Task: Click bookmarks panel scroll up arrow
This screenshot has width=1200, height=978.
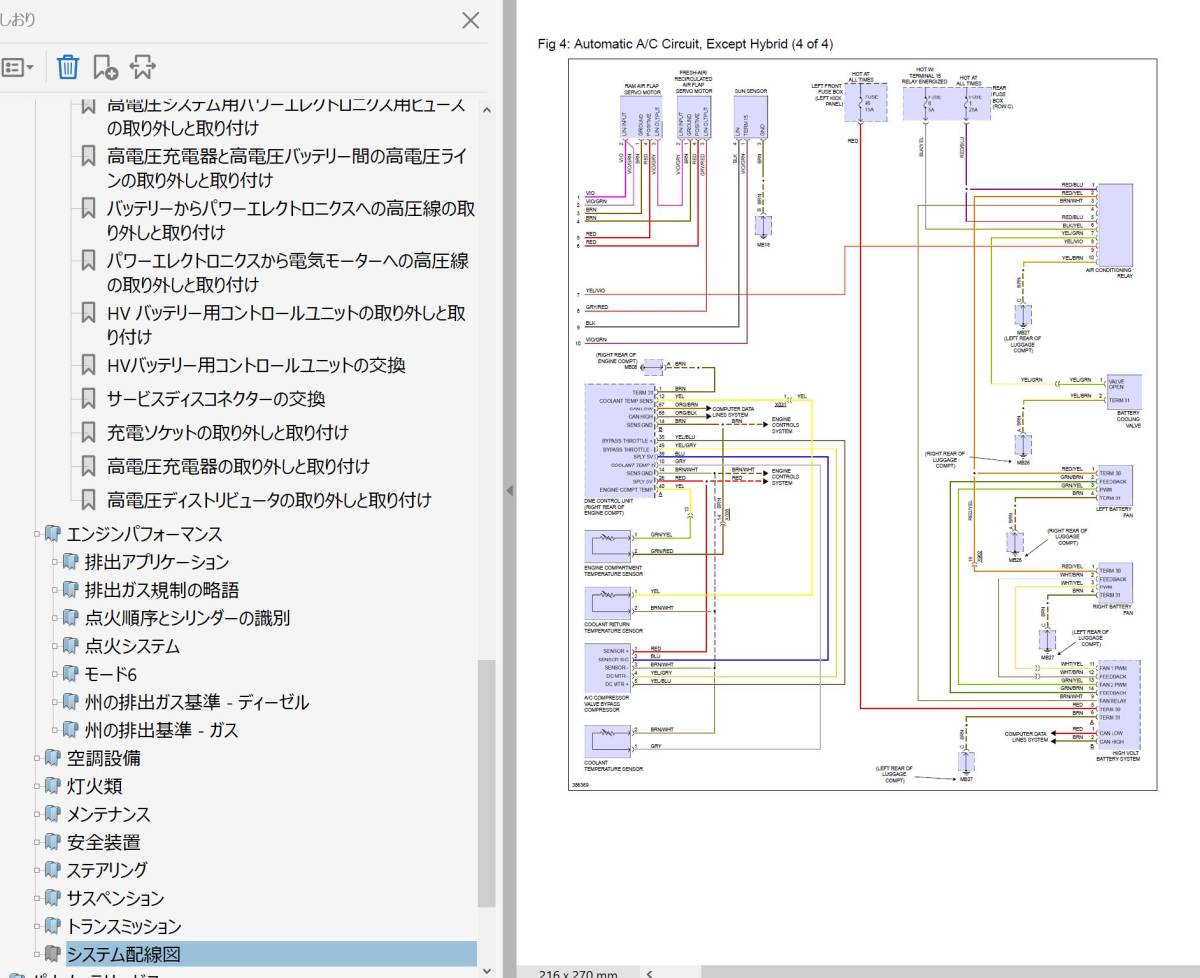Action: (x=487, y=109)
